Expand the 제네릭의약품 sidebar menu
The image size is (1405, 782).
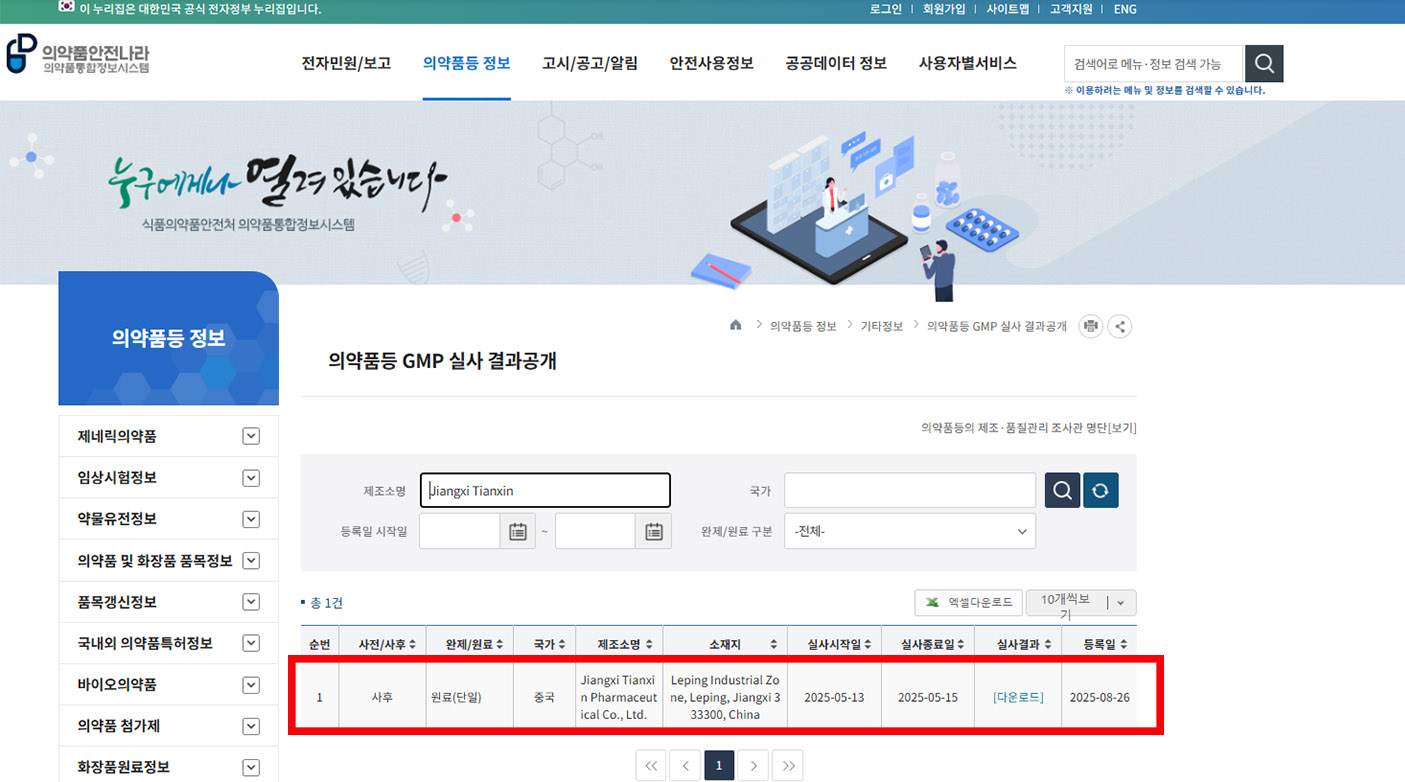click(251, 437)
